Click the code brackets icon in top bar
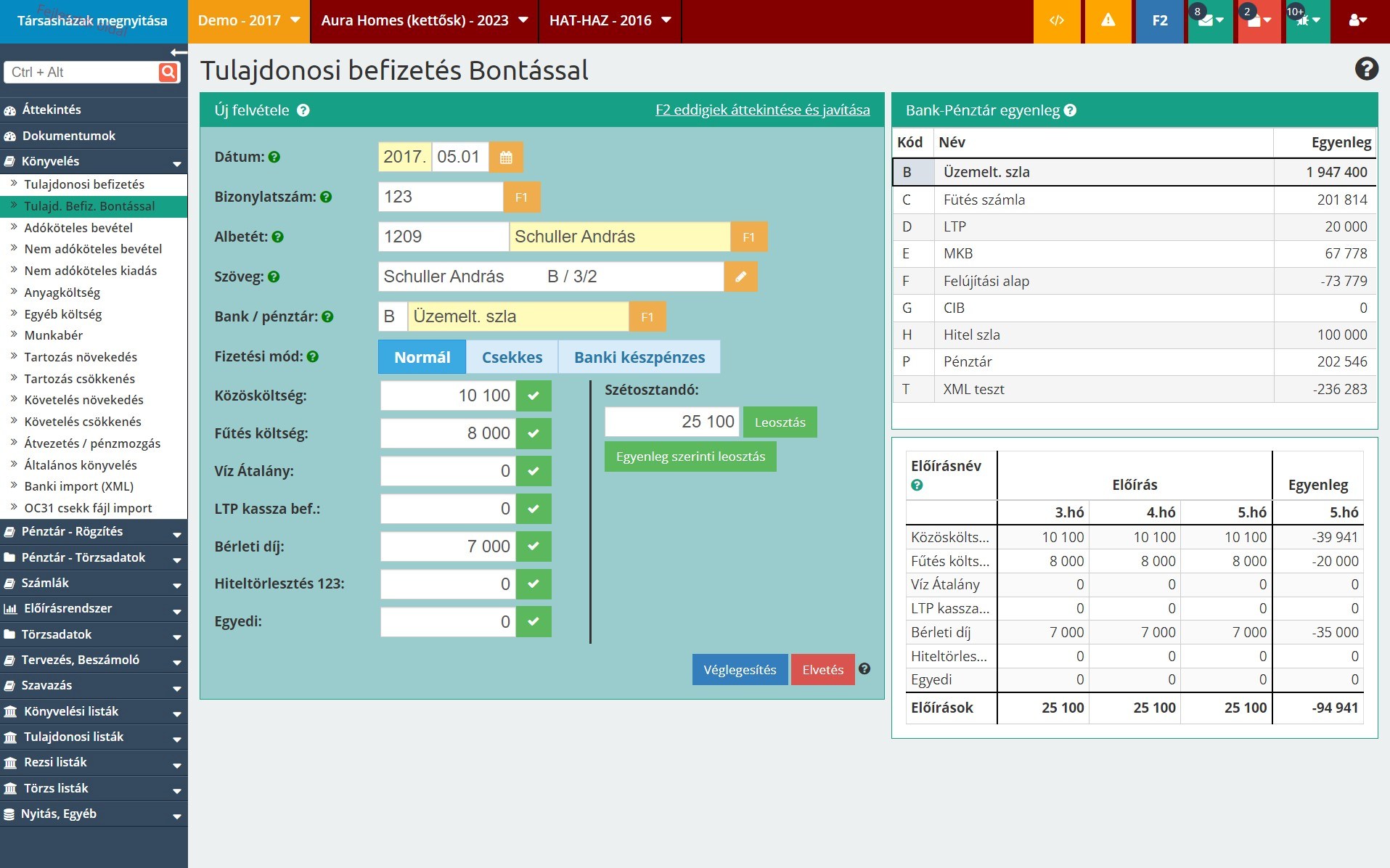 [x=1057, y=20]
